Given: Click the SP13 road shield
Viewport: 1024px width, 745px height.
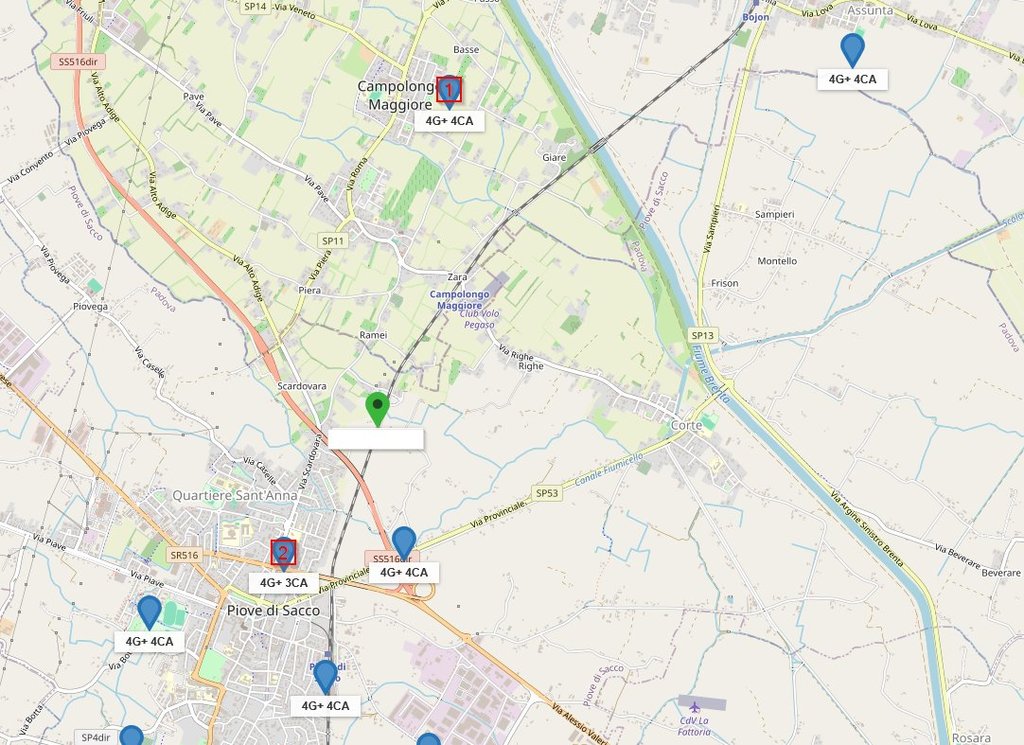Looking at the screenshot, I should pos(703,335).
